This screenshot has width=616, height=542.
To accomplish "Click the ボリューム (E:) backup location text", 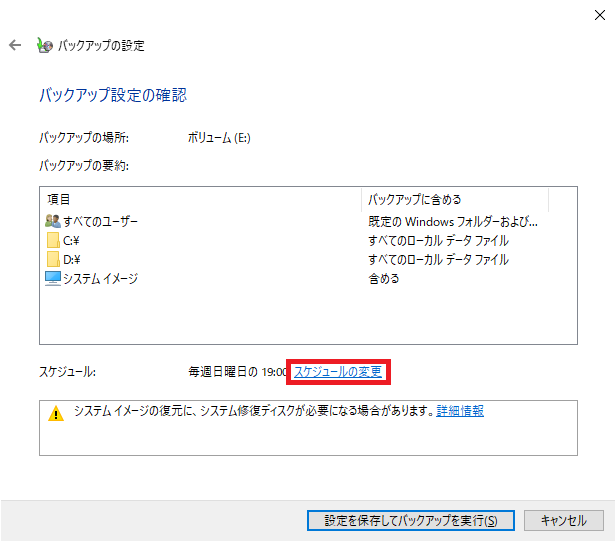I will (218, 137).
